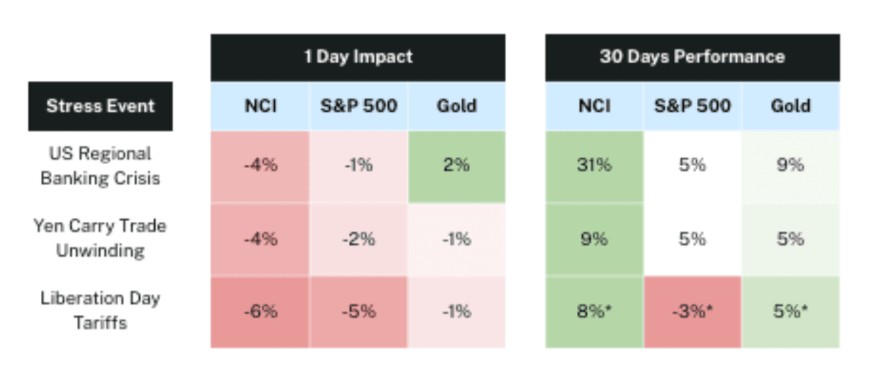The image size is (871, 389).
Task: Click Gold column under 30 Days Performance
Action: 790,106
